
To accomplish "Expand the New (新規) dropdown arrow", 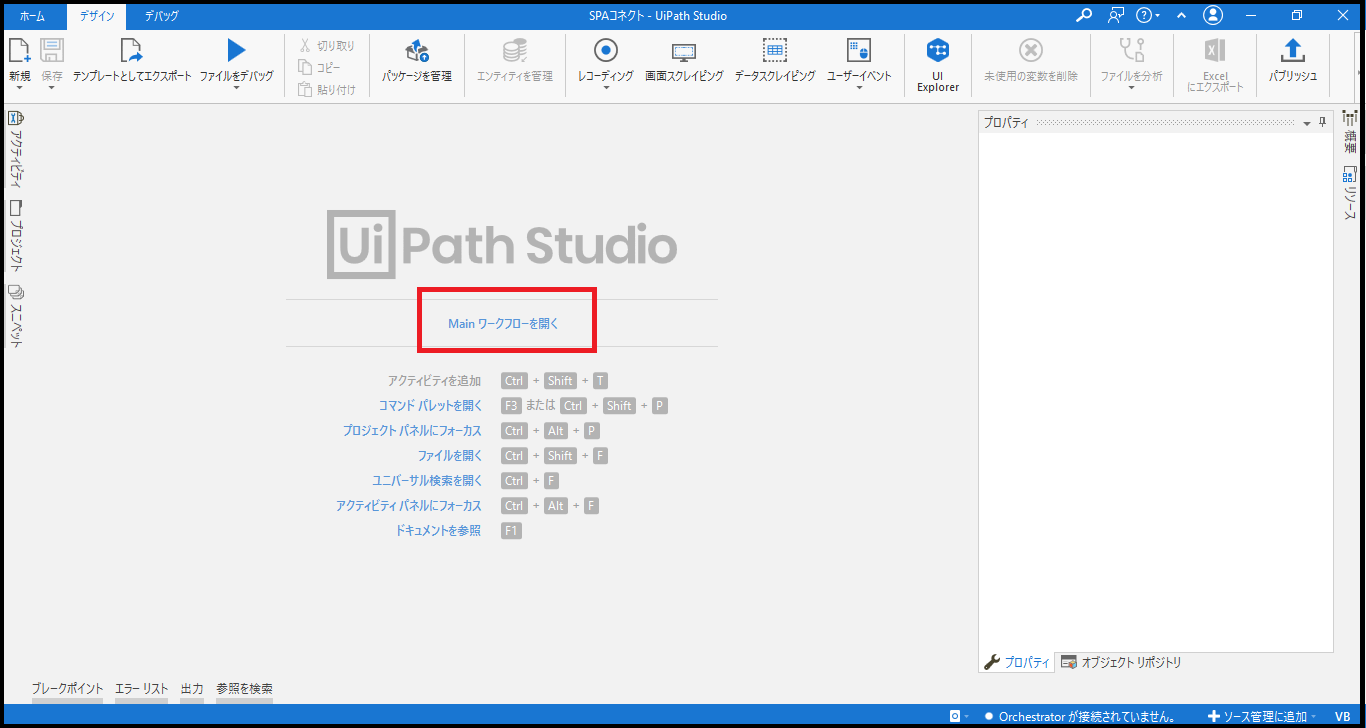I will (x=19, y=88).
